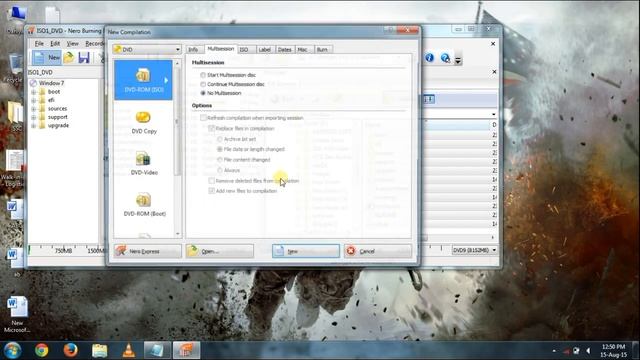640x360 pixels.
Task: Expand the efi folder in tree
Action: (x=33, y=100)
